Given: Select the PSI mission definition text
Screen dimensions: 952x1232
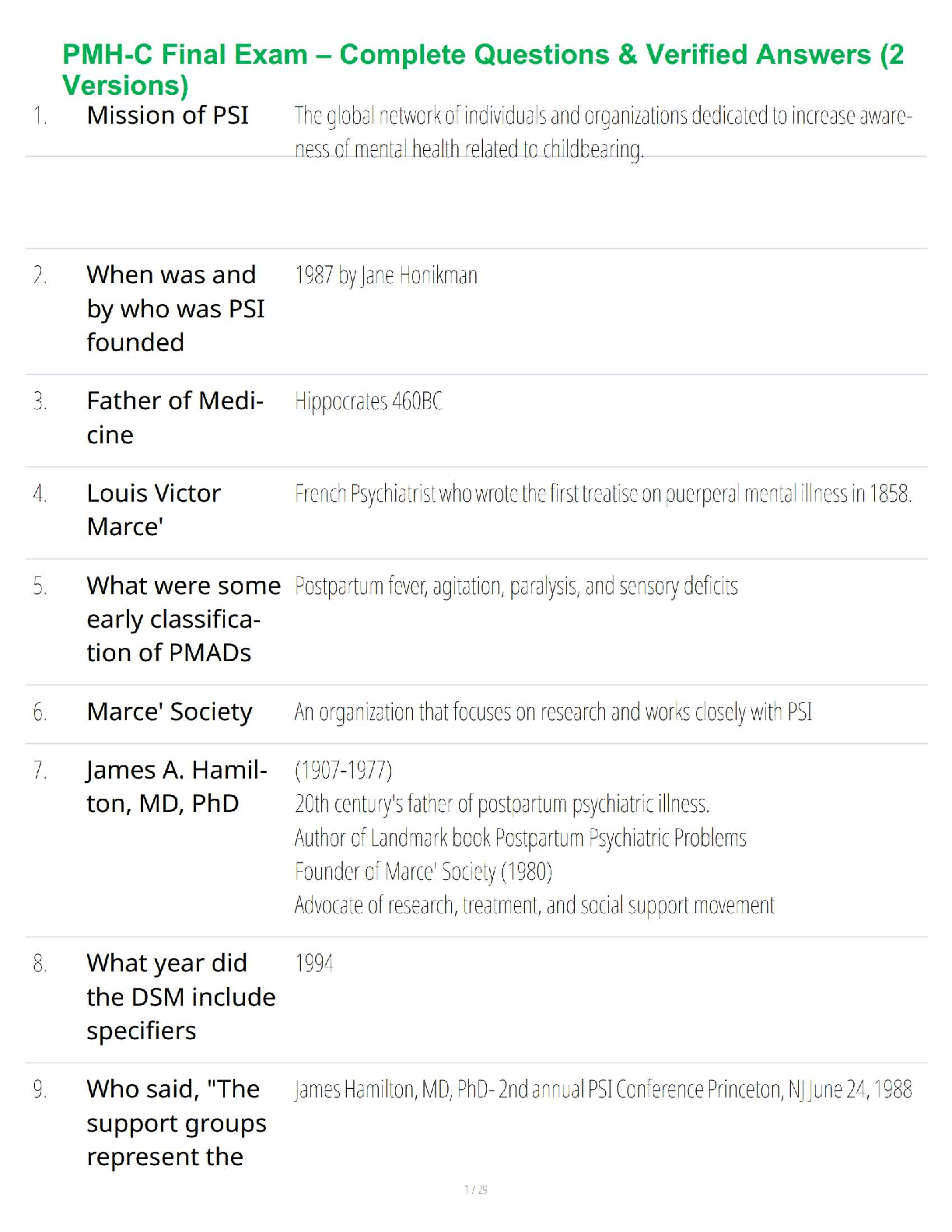Looking at the screenshot, I should point(603,131).
